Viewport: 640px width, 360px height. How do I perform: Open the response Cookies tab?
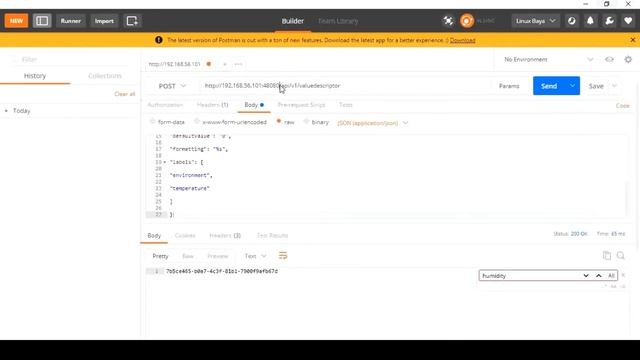coord(185,236)
